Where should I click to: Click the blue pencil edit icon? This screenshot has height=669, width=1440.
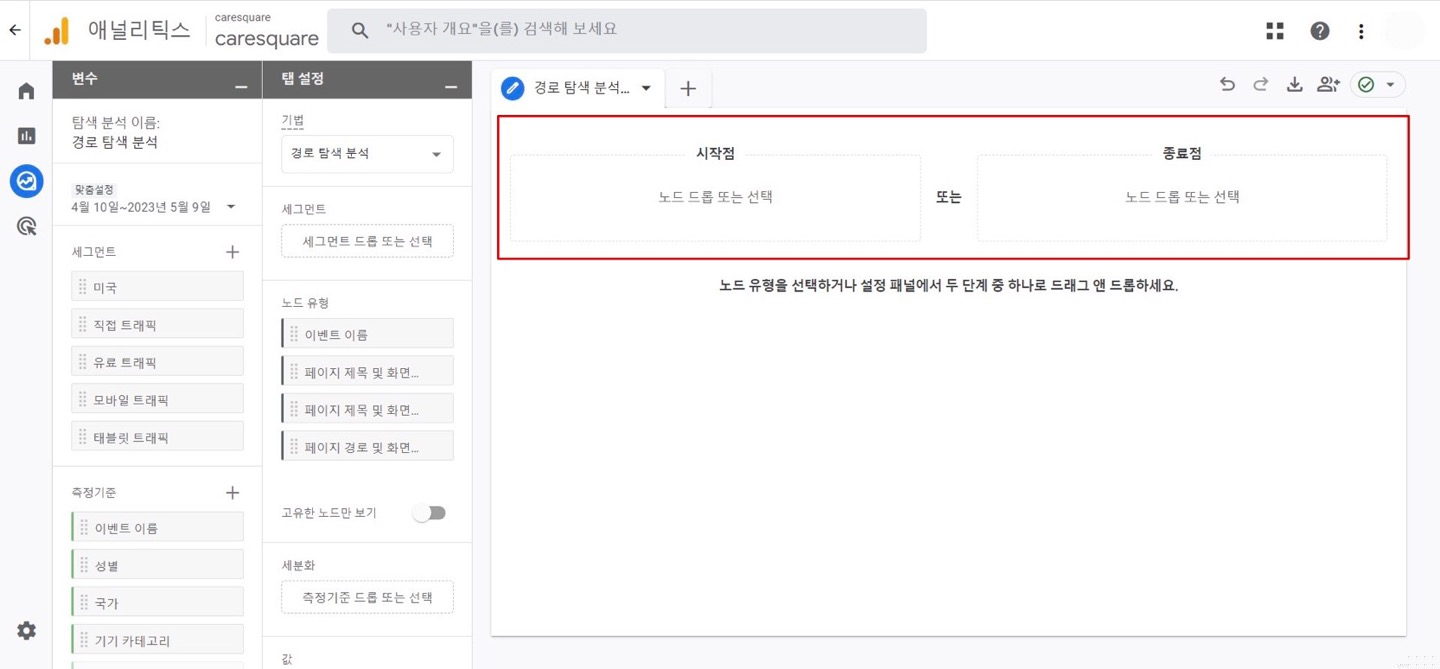513,88
